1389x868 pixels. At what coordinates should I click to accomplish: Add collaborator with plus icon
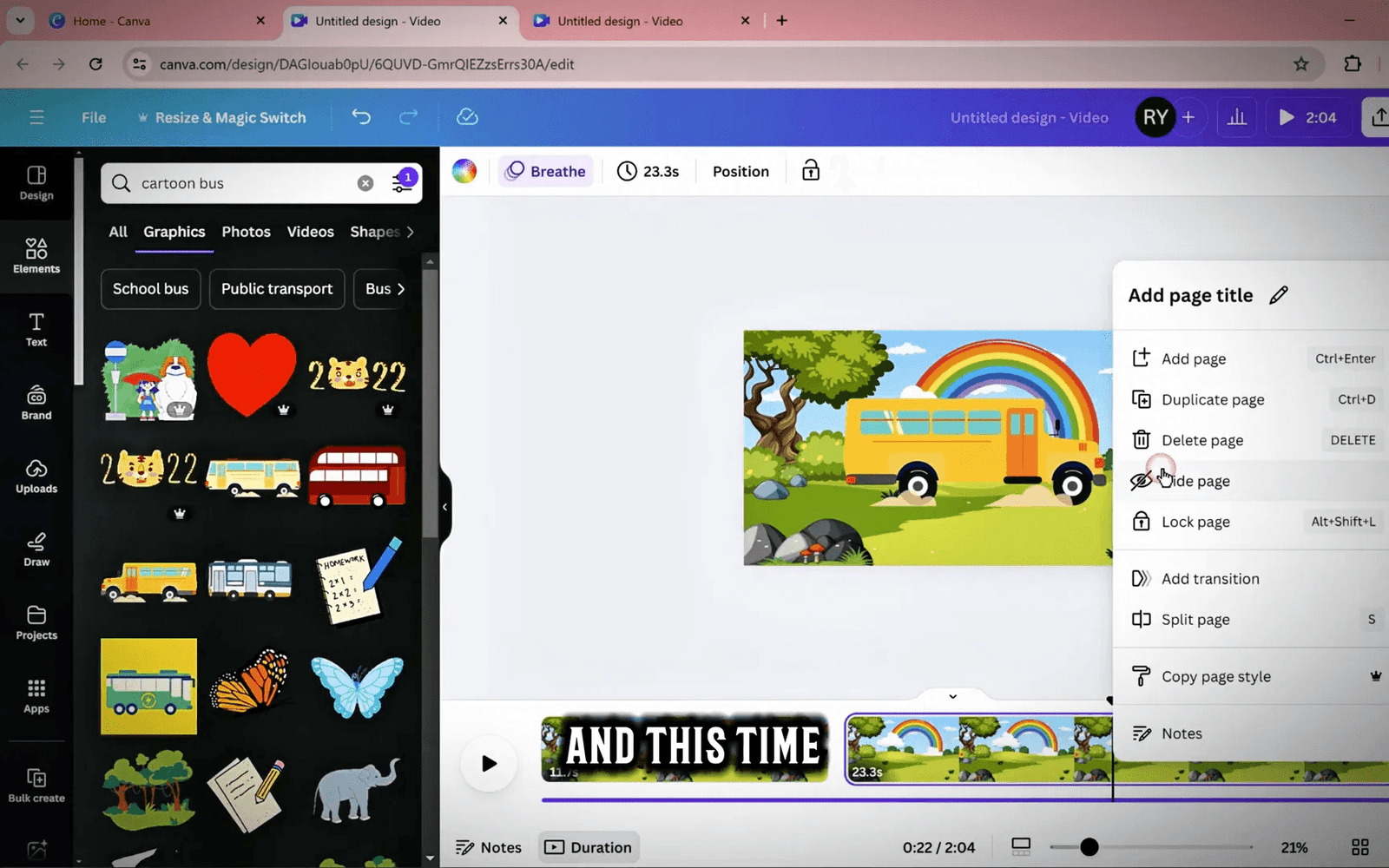(x=1188, y=117)
